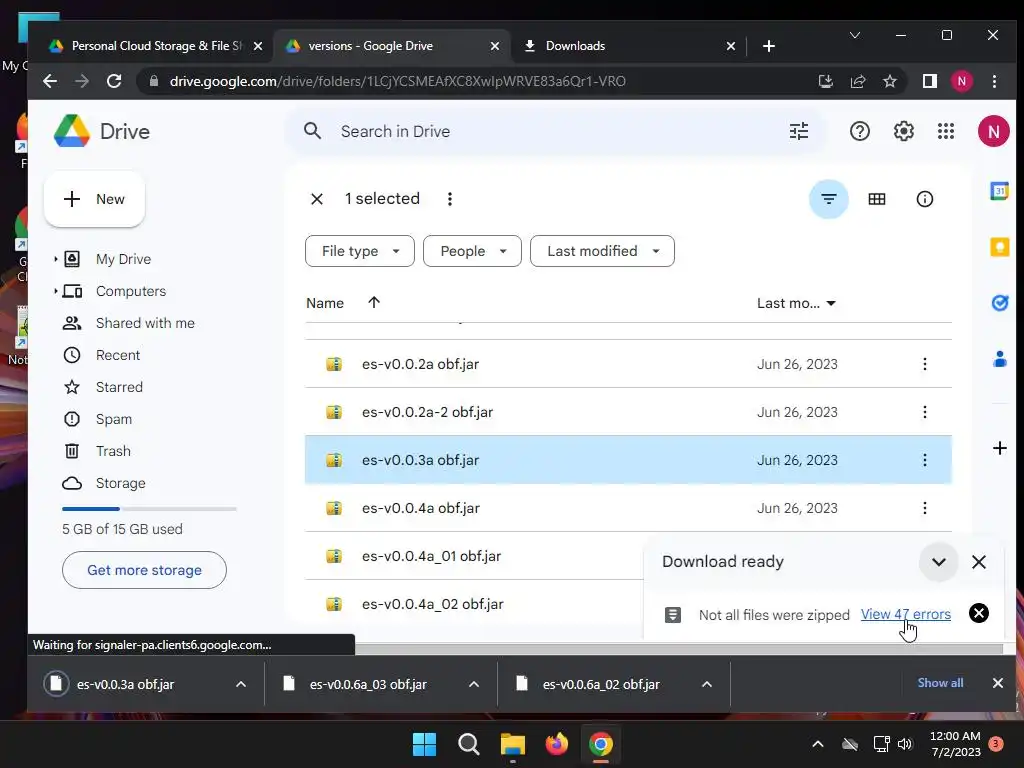The height and width of the screenshot is (768, 1024).
Task: Expand the Computers tree arrow
Action: tap(56, 291)
